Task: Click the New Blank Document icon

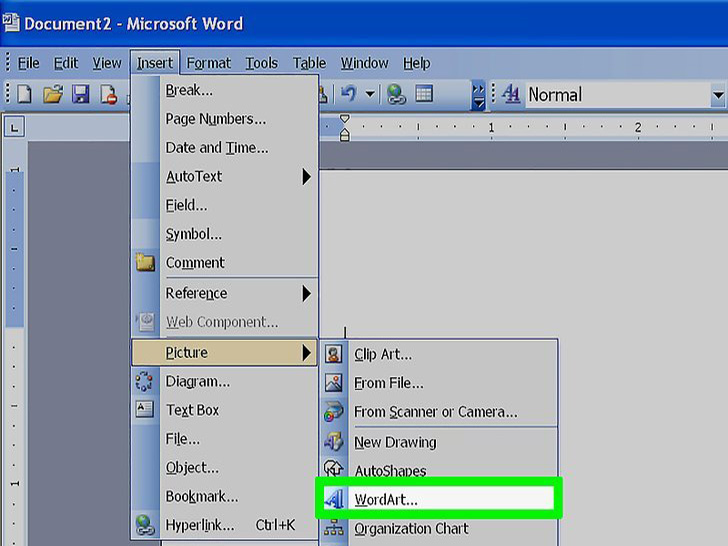Action: (x=24, y=94)
